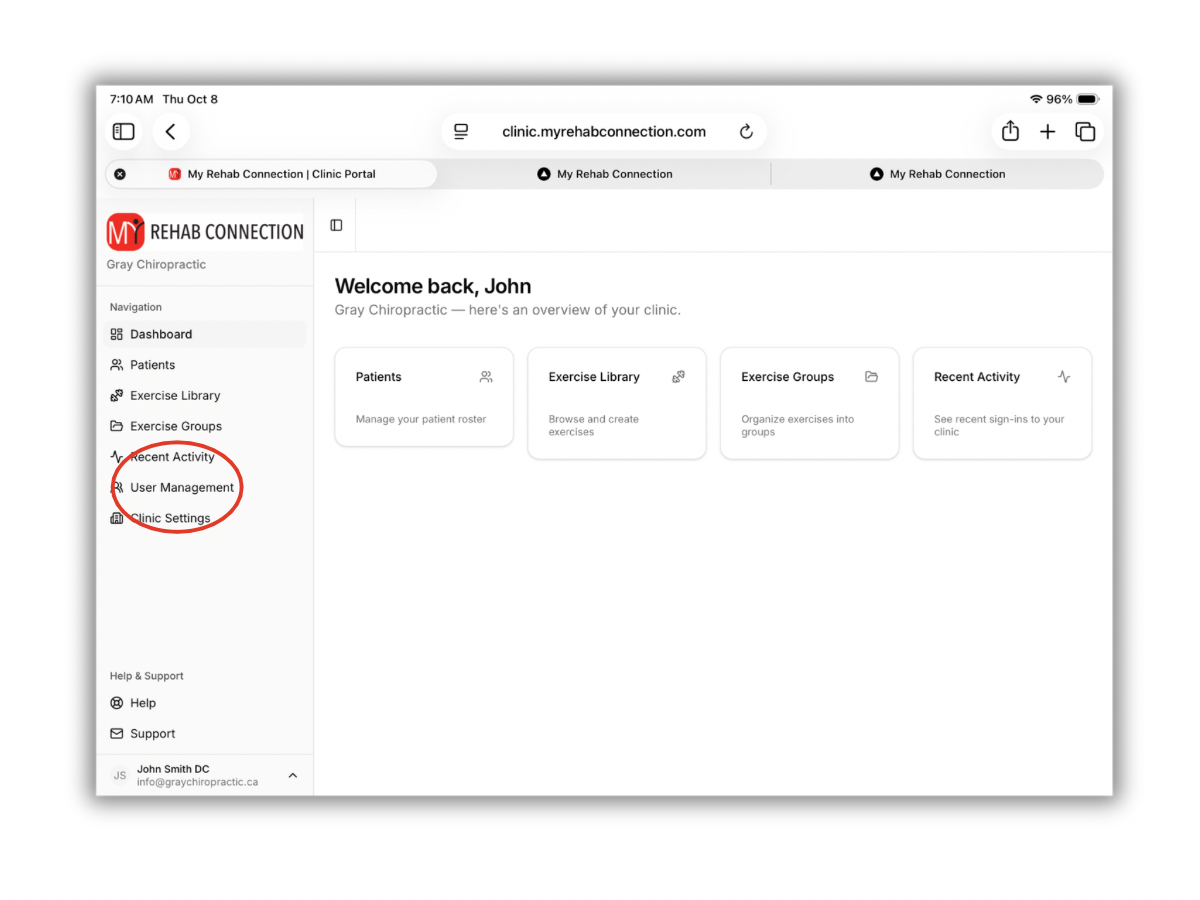Check the Wi-Fi icon in status bar

pos(1035,99)
